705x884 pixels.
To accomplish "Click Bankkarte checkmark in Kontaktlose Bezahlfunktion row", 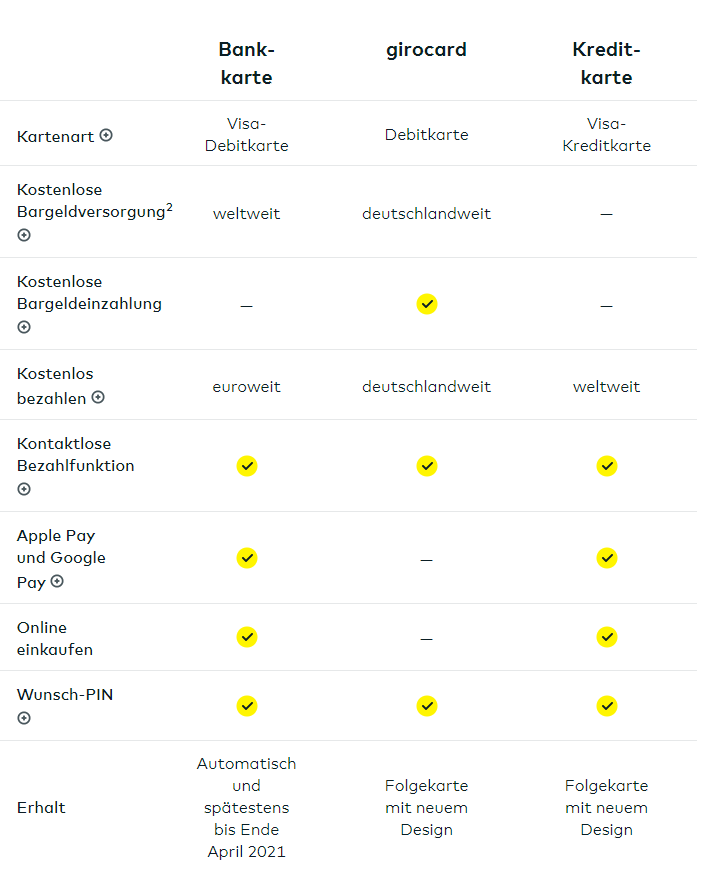I will point(247,466).
